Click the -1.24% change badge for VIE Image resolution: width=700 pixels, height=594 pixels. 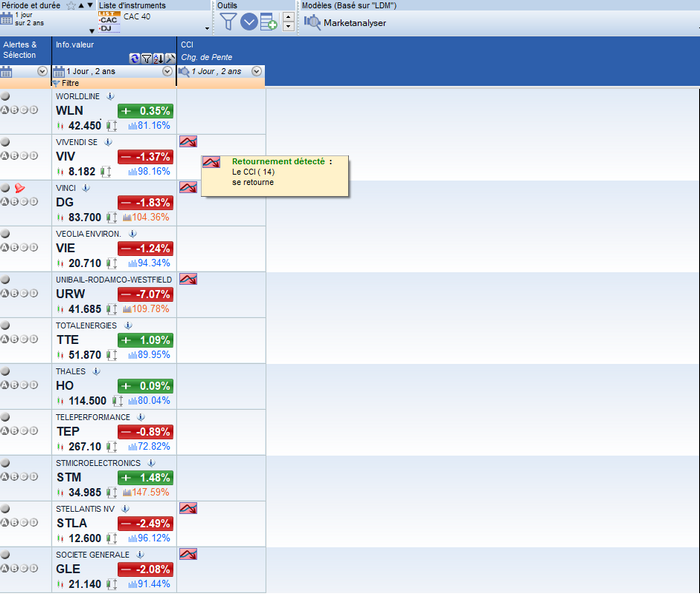coord(146,249)
